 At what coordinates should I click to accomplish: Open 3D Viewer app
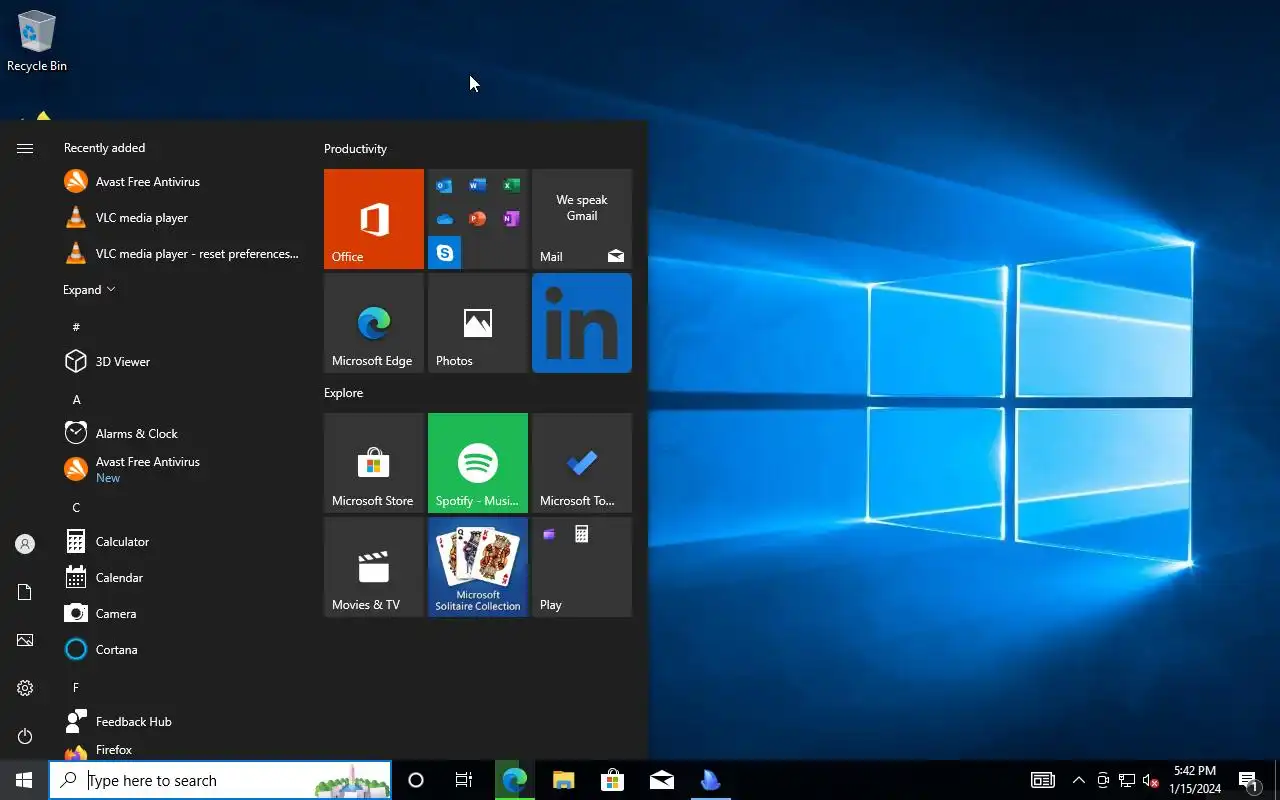pos(180,362)
